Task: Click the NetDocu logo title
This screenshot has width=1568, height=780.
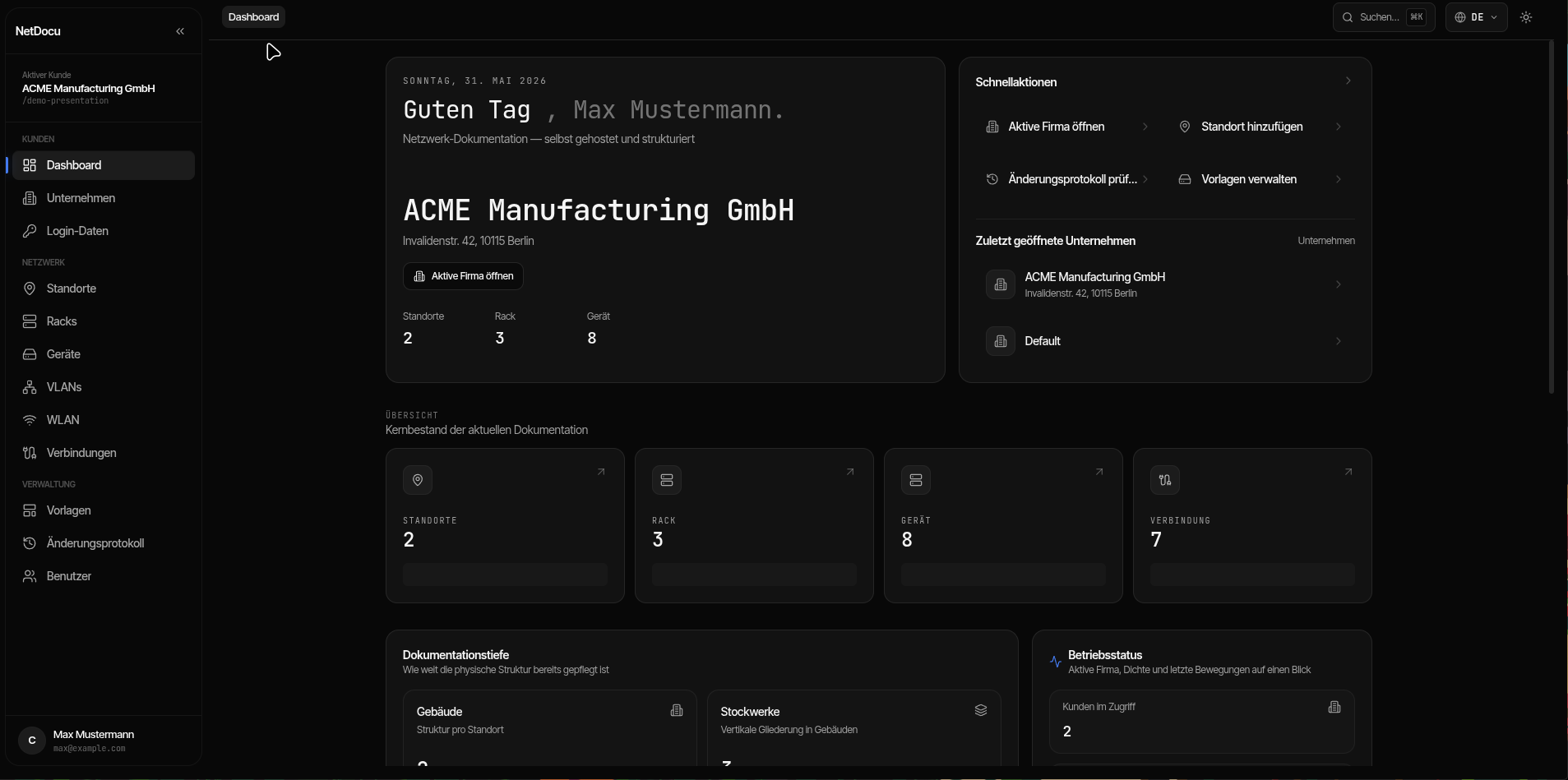Action: click(38, 31)
